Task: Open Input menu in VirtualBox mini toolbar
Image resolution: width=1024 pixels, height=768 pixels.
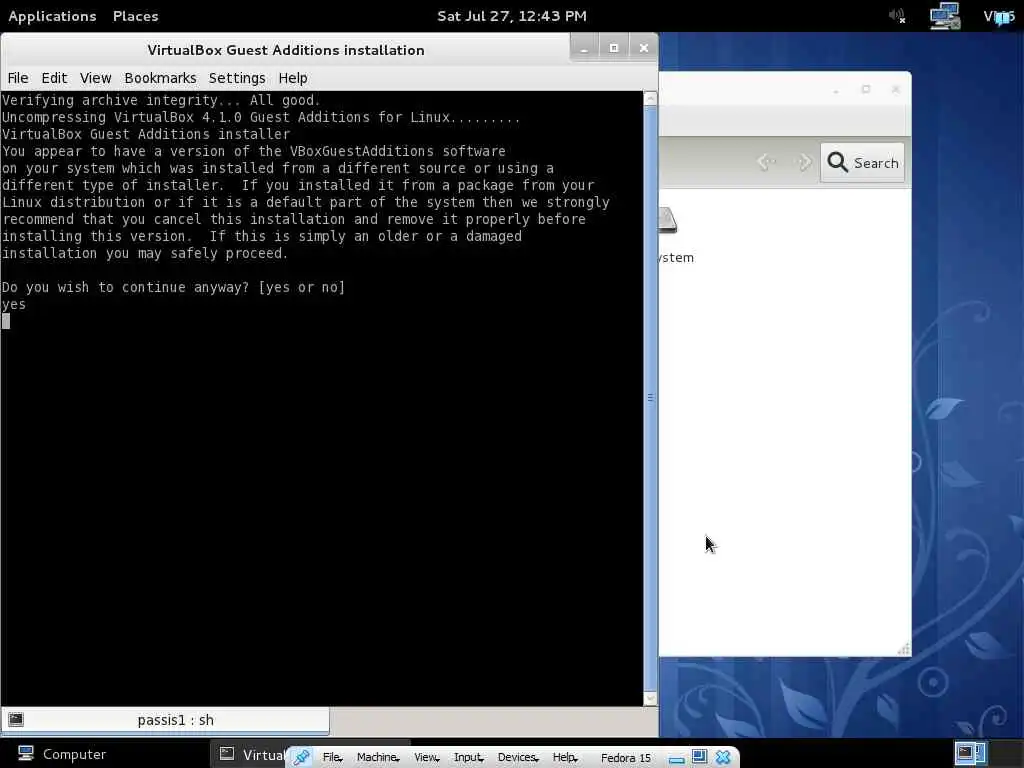Action: [x=468, y=758]
